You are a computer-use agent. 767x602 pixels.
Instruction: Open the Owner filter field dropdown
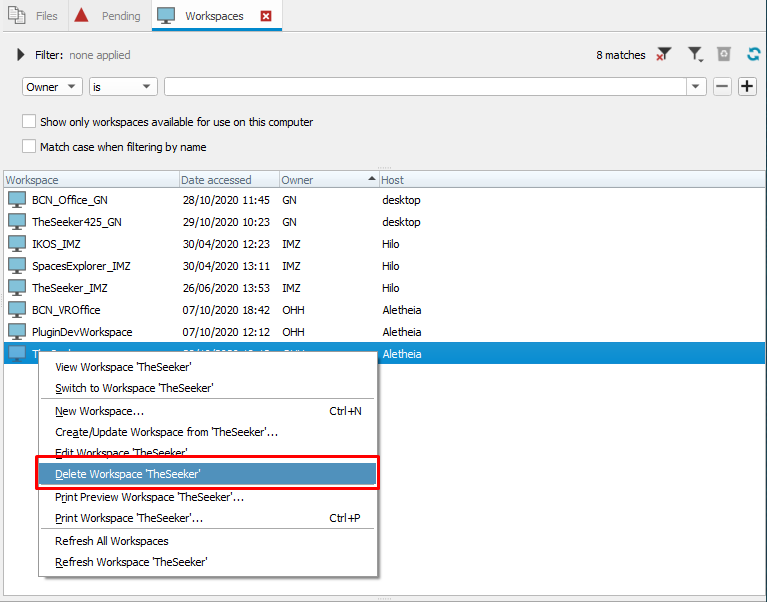point(52,87)
